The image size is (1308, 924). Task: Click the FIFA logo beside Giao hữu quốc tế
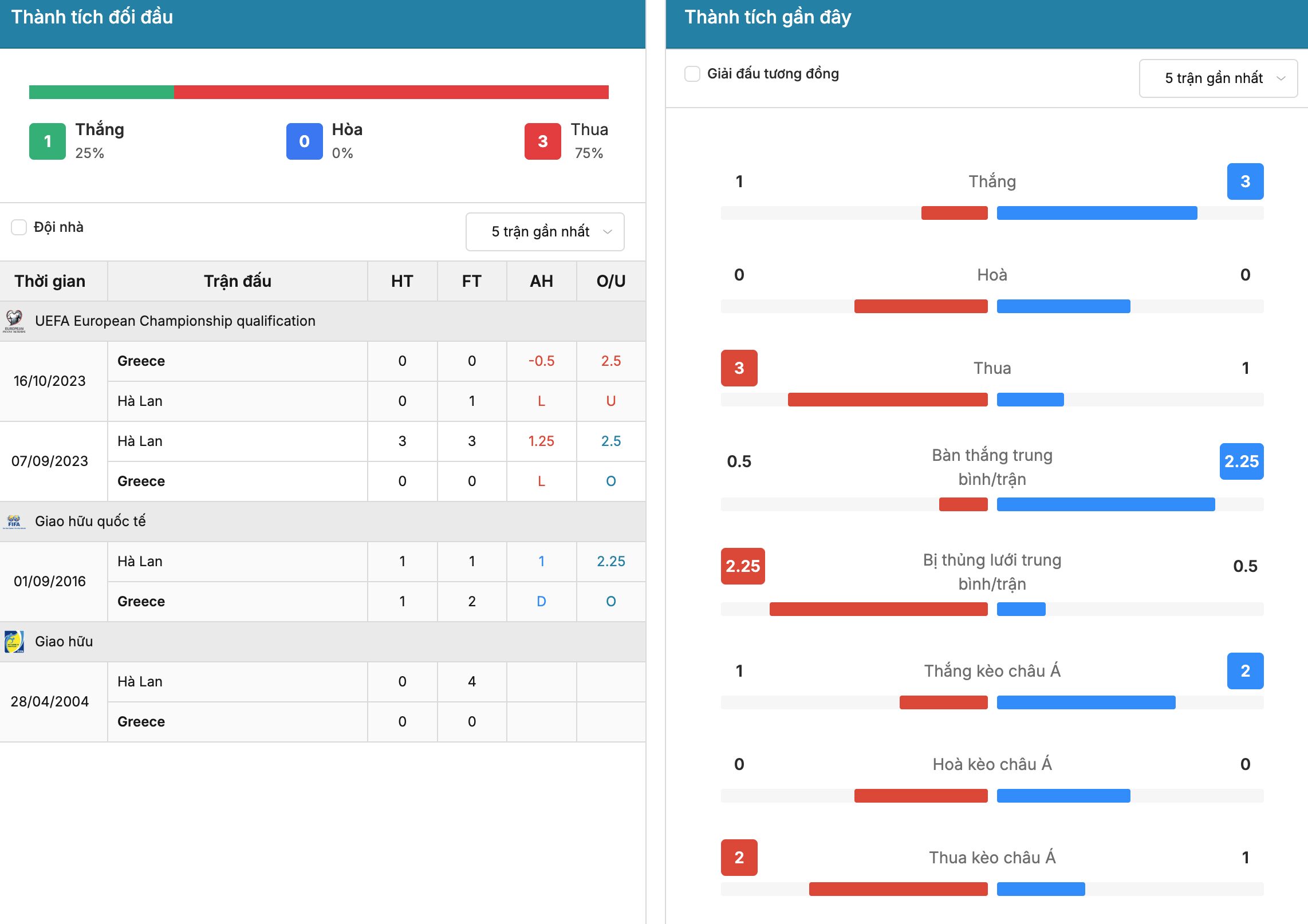coord(14,521)
